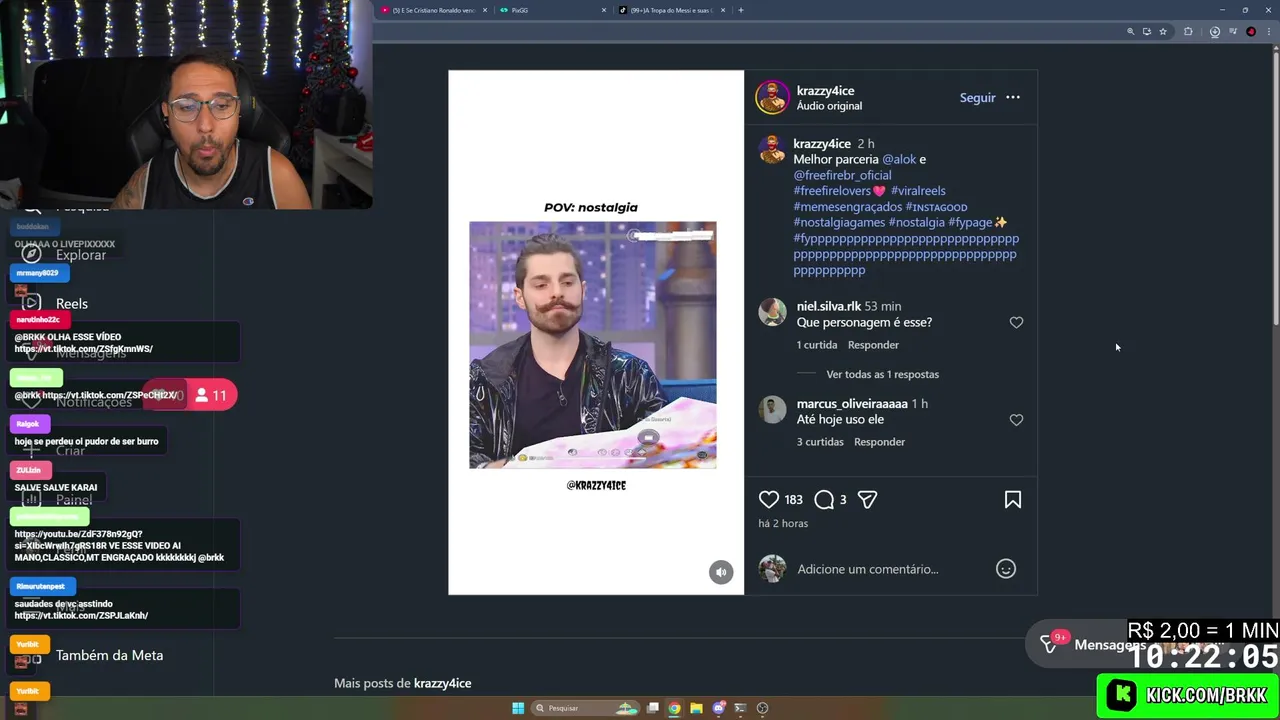Open Chrome from the taskbar
The height and width of the screenshot is (720, 1280).
(x=675, y=708)
